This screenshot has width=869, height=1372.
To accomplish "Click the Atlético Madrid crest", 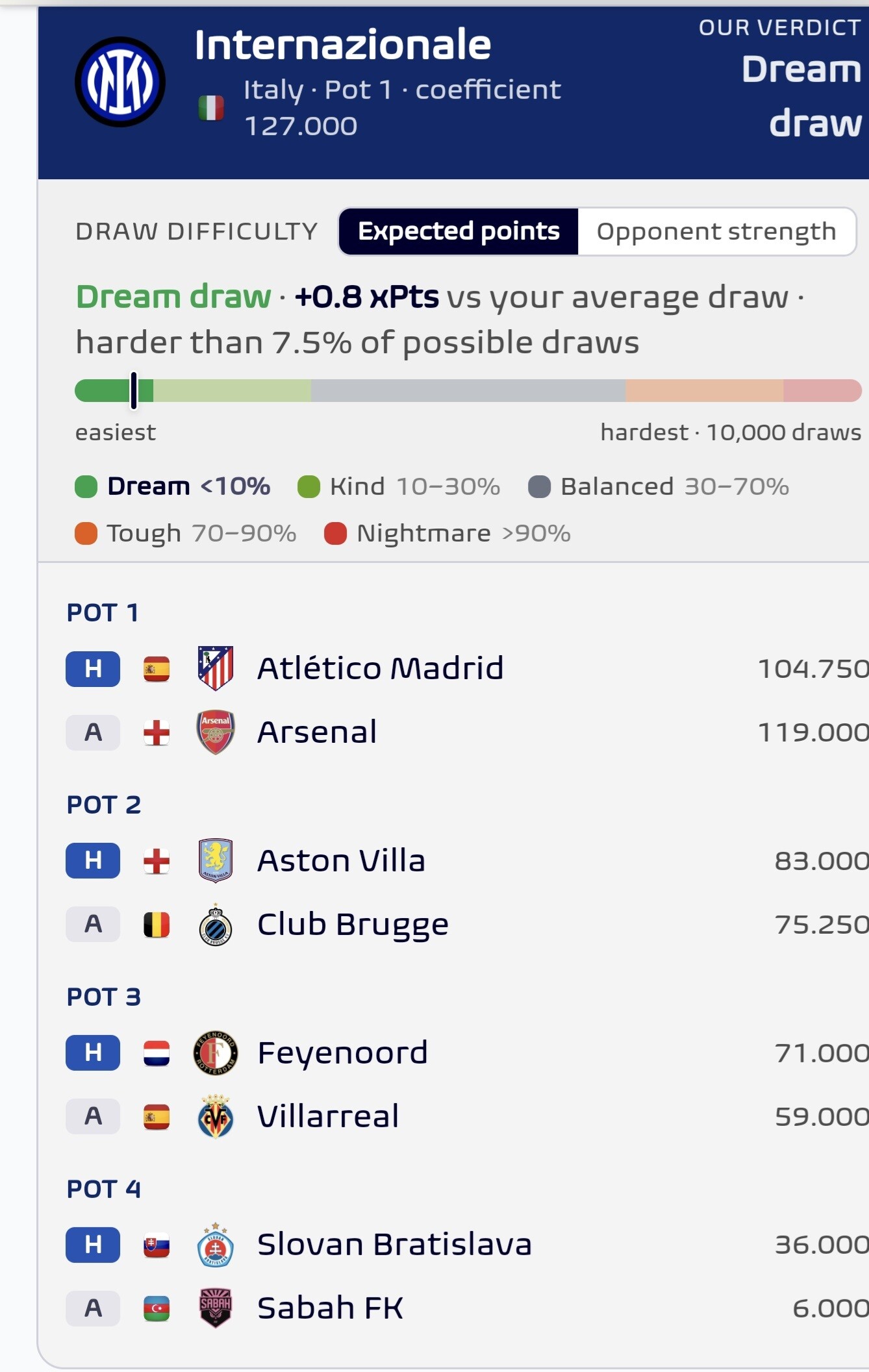I will tap(216, 668).
